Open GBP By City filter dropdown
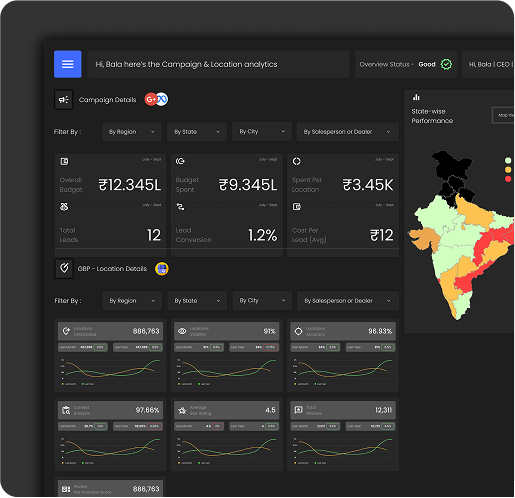This screenshot has width=515, height=498. point(262,301)
